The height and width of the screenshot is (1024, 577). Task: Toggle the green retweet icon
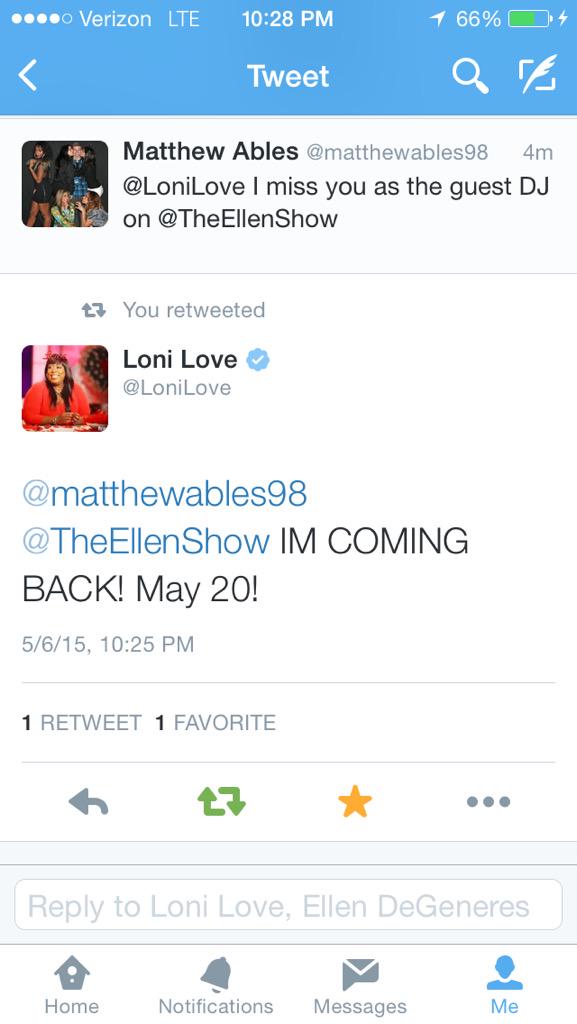point(221,802)
